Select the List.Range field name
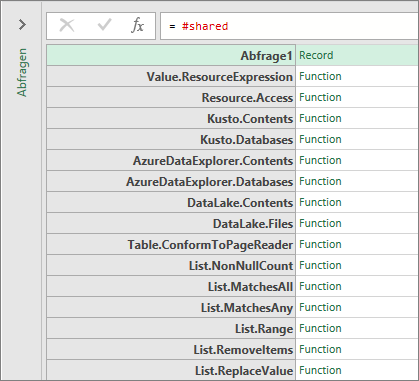The image size is (419, 381). tap(264, 329)
